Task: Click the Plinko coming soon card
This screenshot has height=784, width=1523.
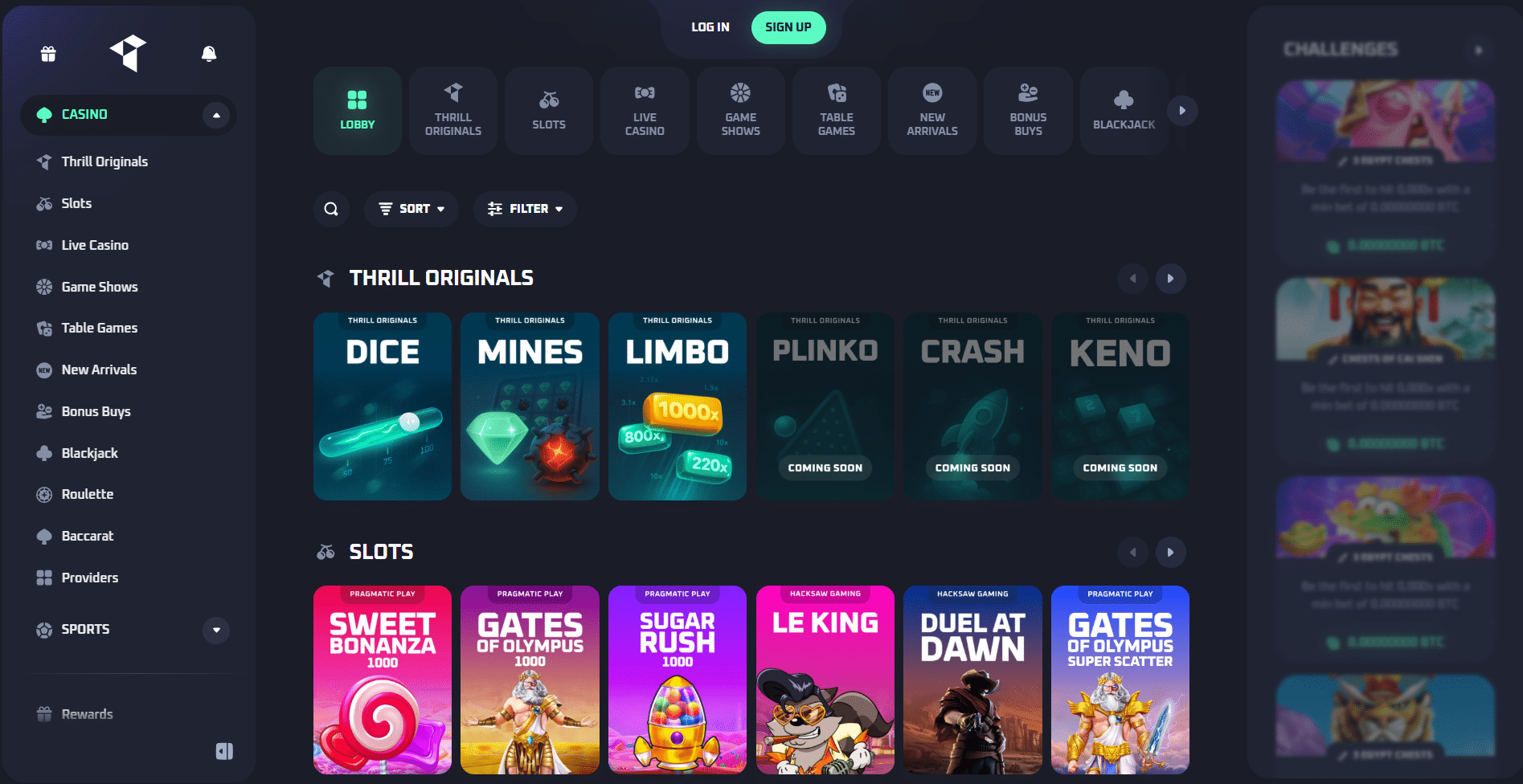Action: tap(825, 406)
